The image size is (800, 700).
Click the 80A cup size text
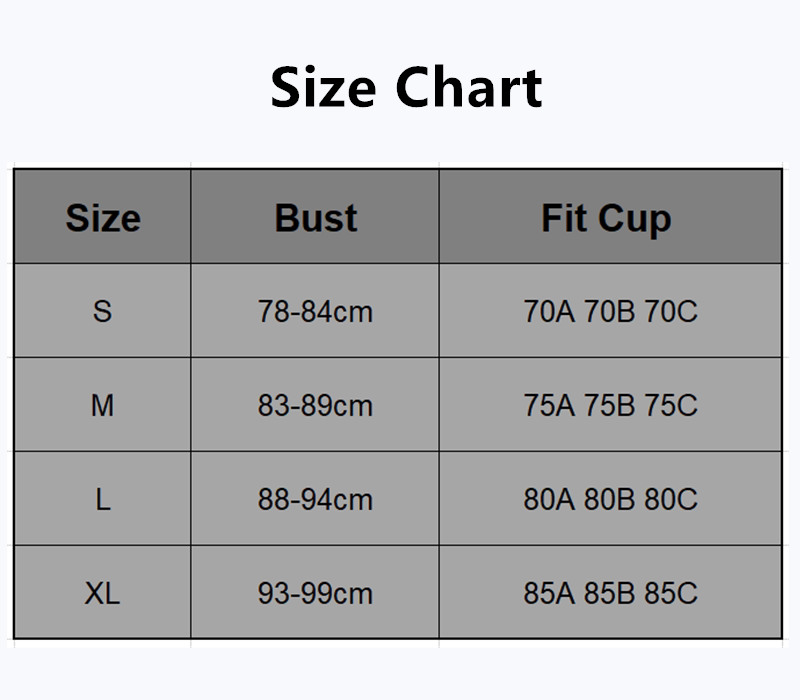tap(549, 499)
